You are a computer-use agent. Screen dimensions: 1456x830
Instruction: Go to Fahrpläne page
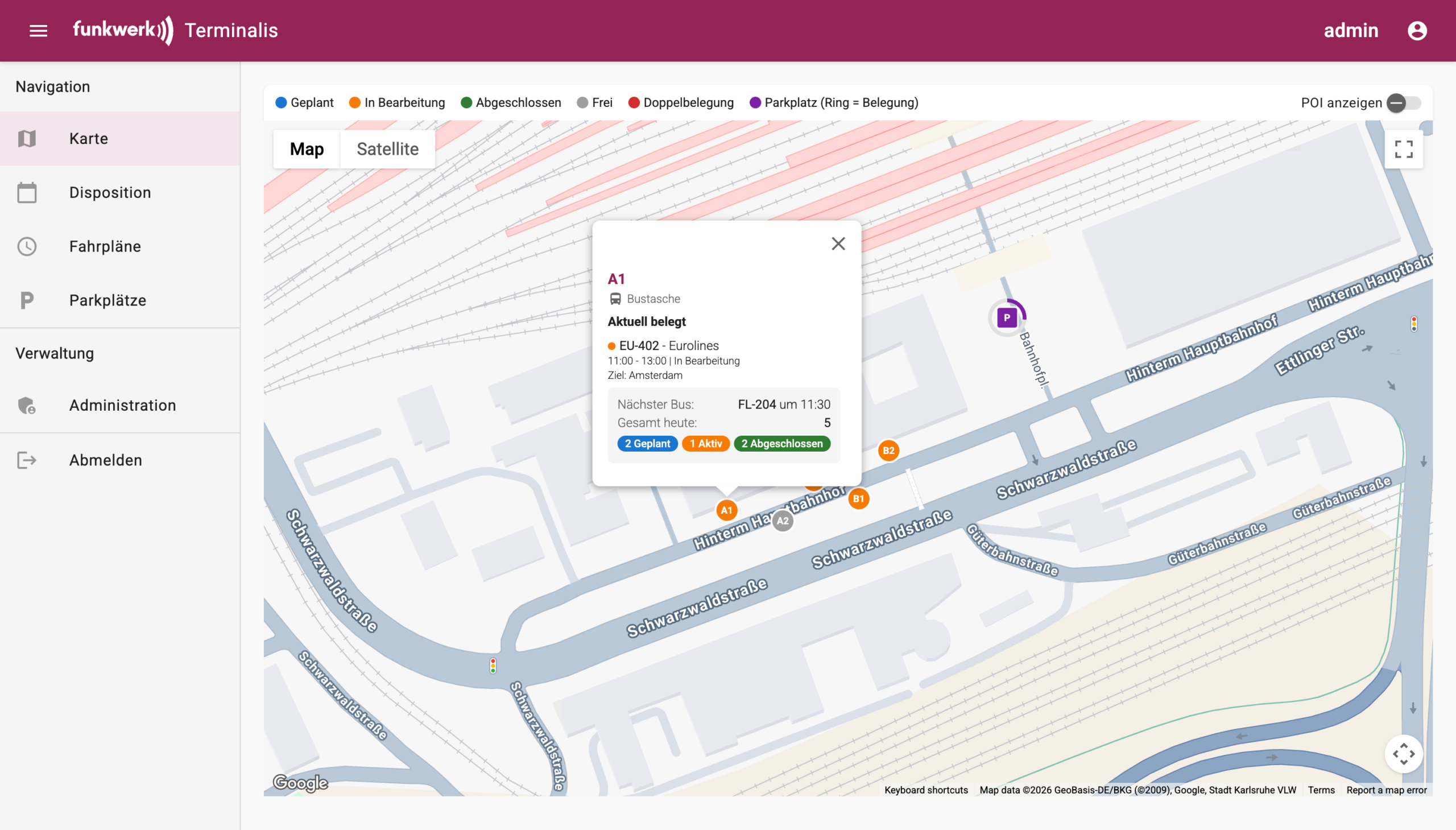(x=105, y=246)
